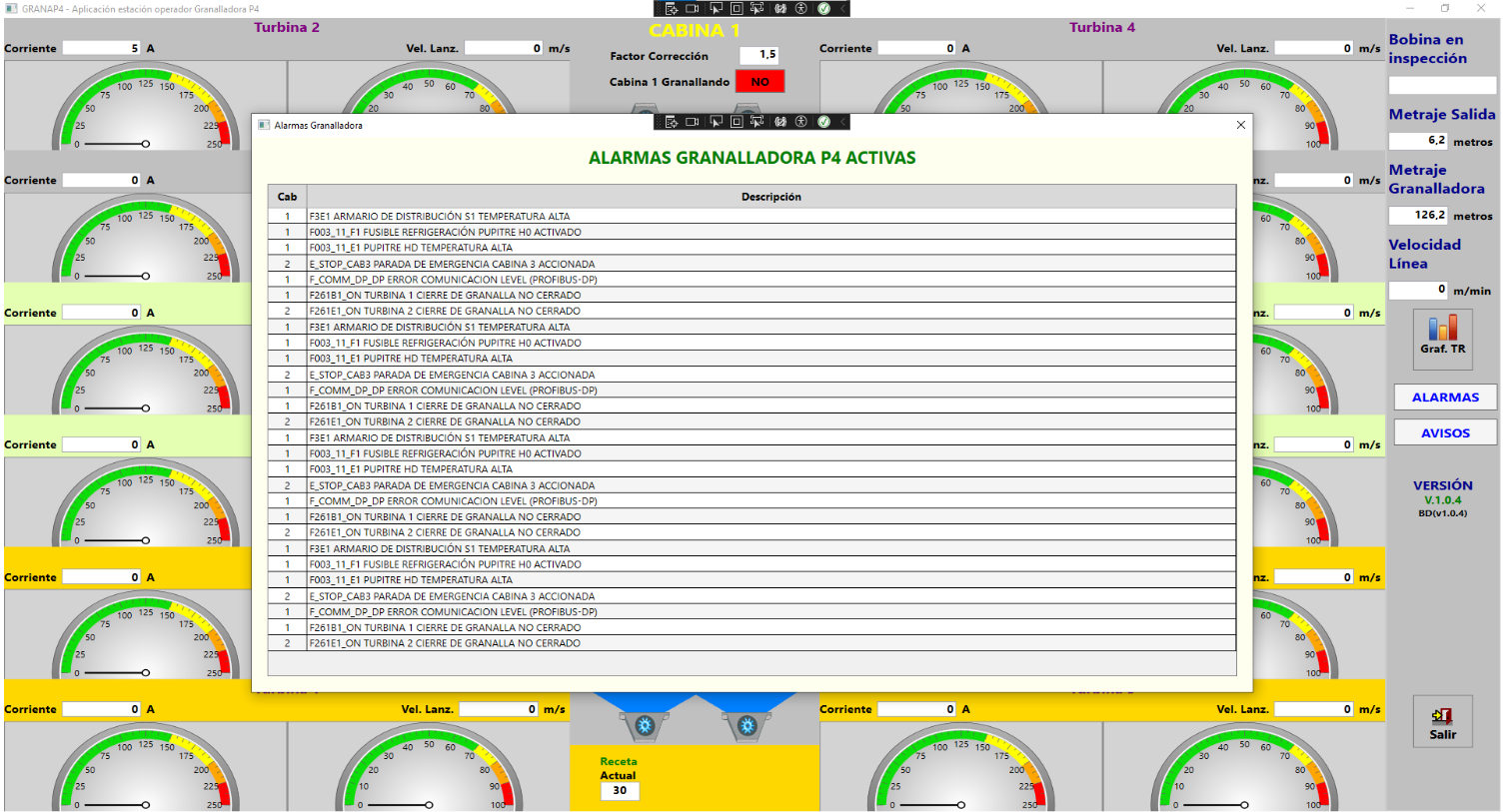Click the Receta Actual field showing 30
1504x812 pixels.
point(620,790)
